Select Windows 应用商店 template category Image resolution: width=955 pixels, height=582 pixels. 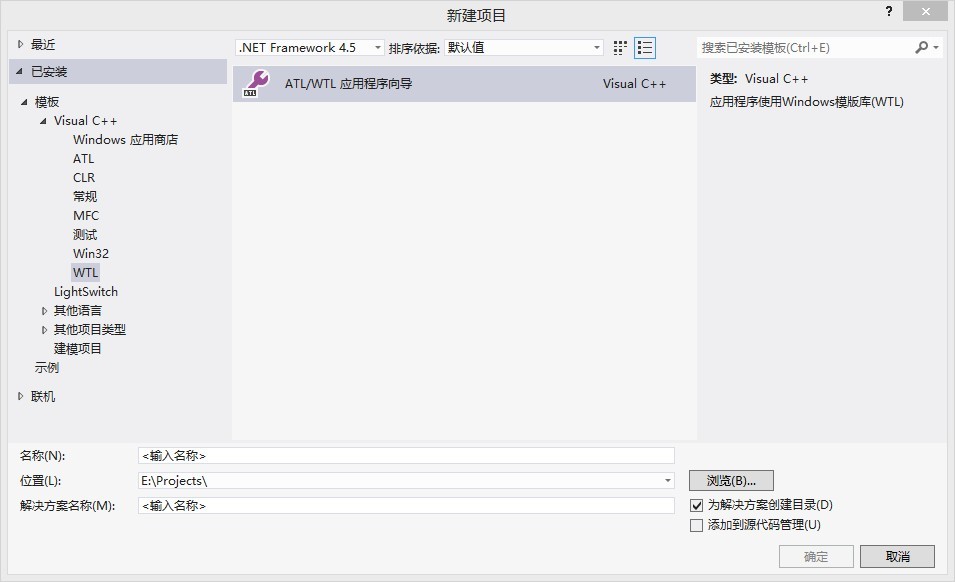[x=125, y=139]
